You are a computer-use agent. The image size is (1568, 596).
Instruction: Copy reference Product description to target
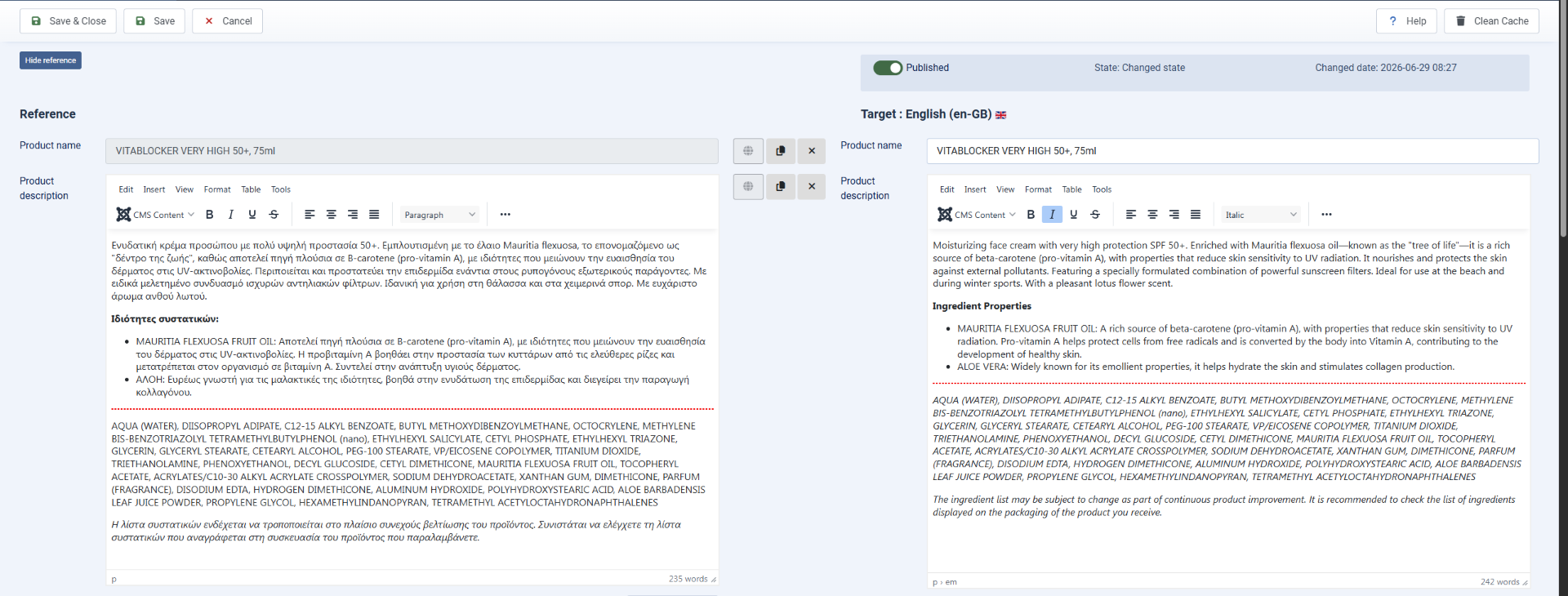780,186
